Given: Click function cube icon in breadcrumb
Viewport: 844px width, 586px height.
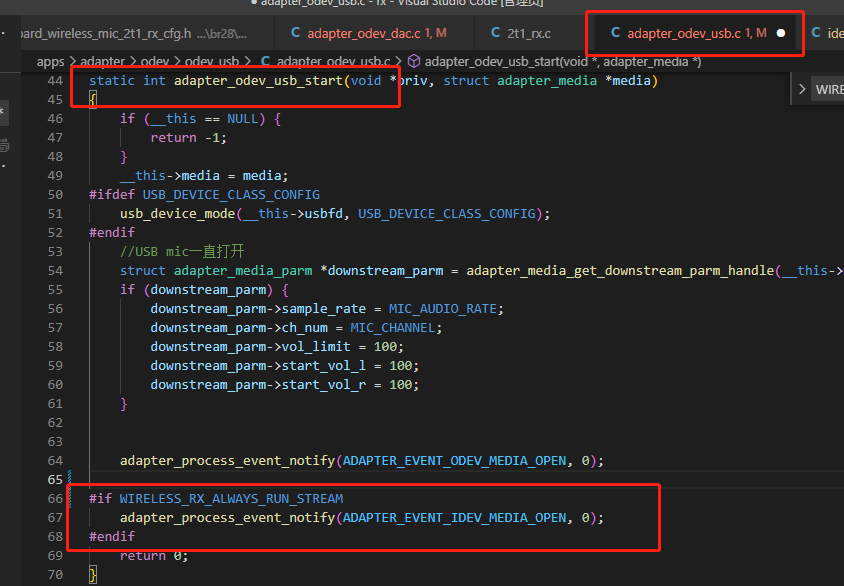Looking at the screenshot, I should 413,61.
